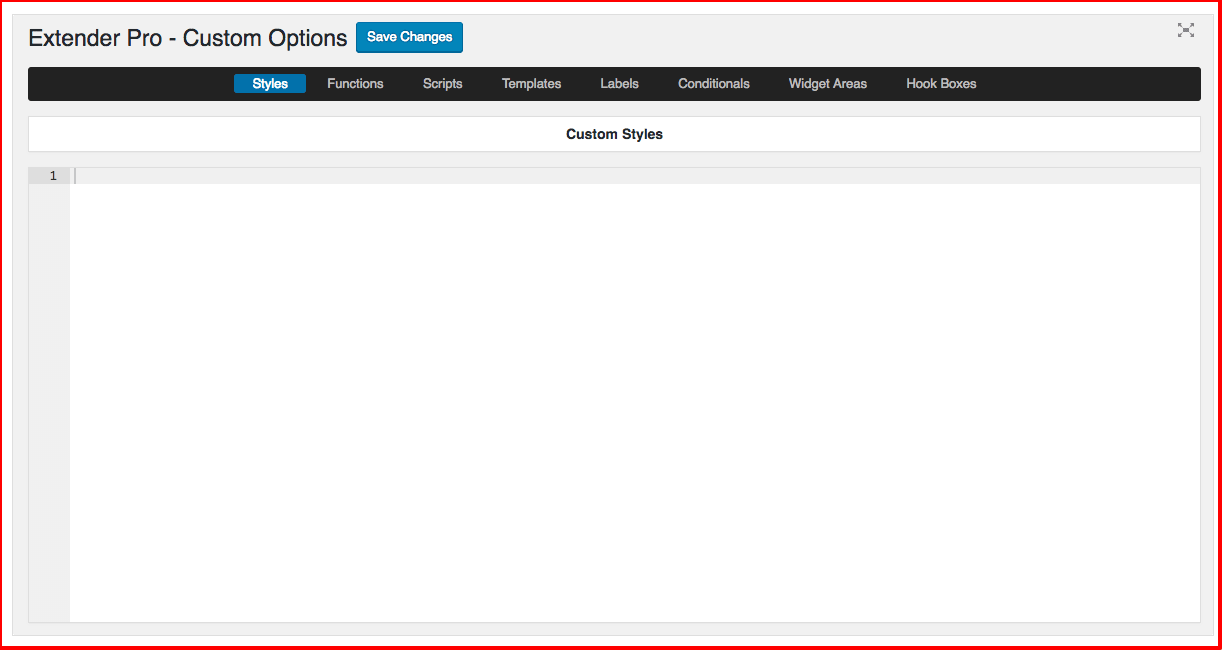Click dark navigation bar right of Hook Boxes

coord(1090,84)
